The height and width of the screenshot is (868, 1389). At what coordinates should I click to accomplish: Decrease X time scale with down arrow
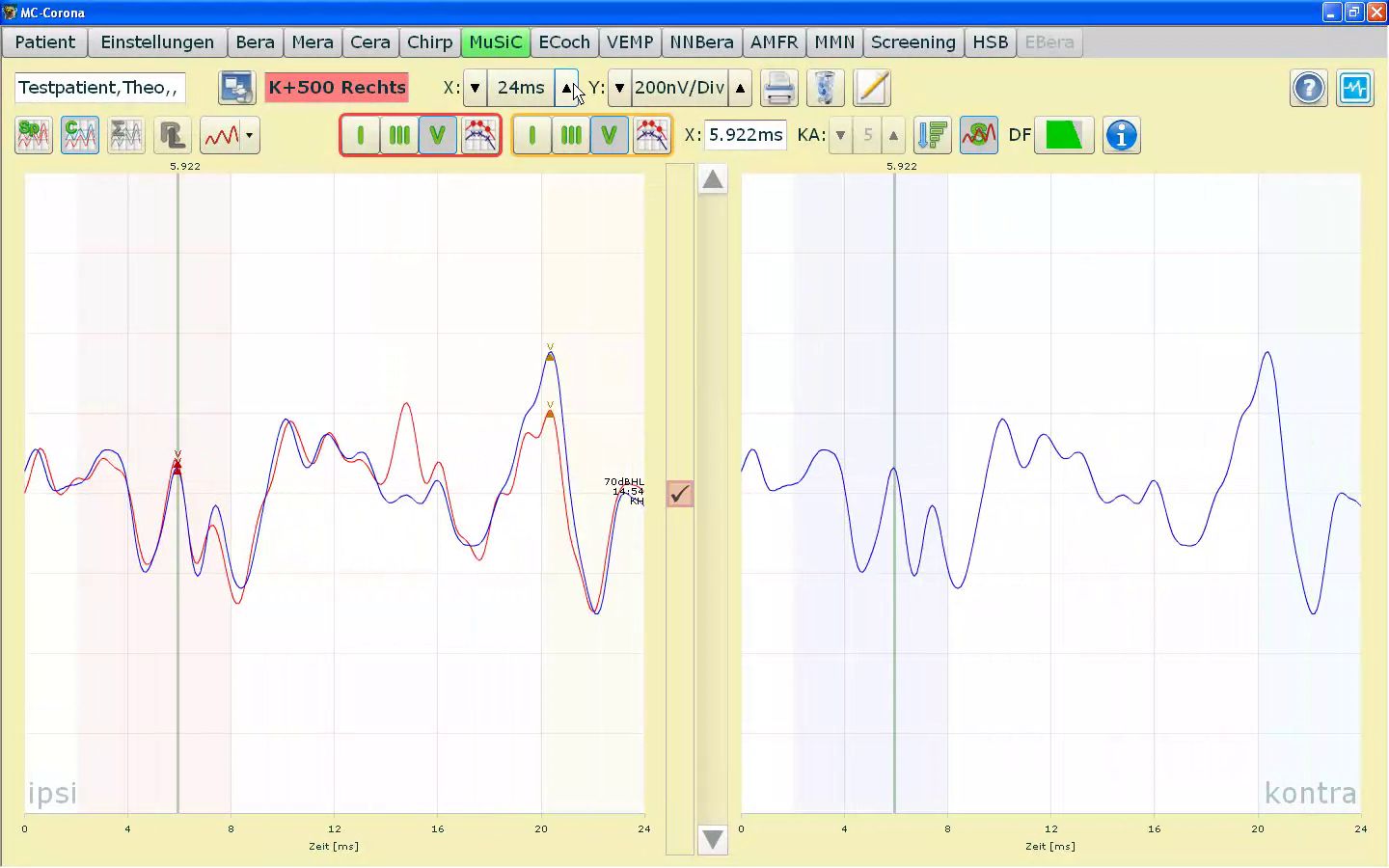click(475, 88)
